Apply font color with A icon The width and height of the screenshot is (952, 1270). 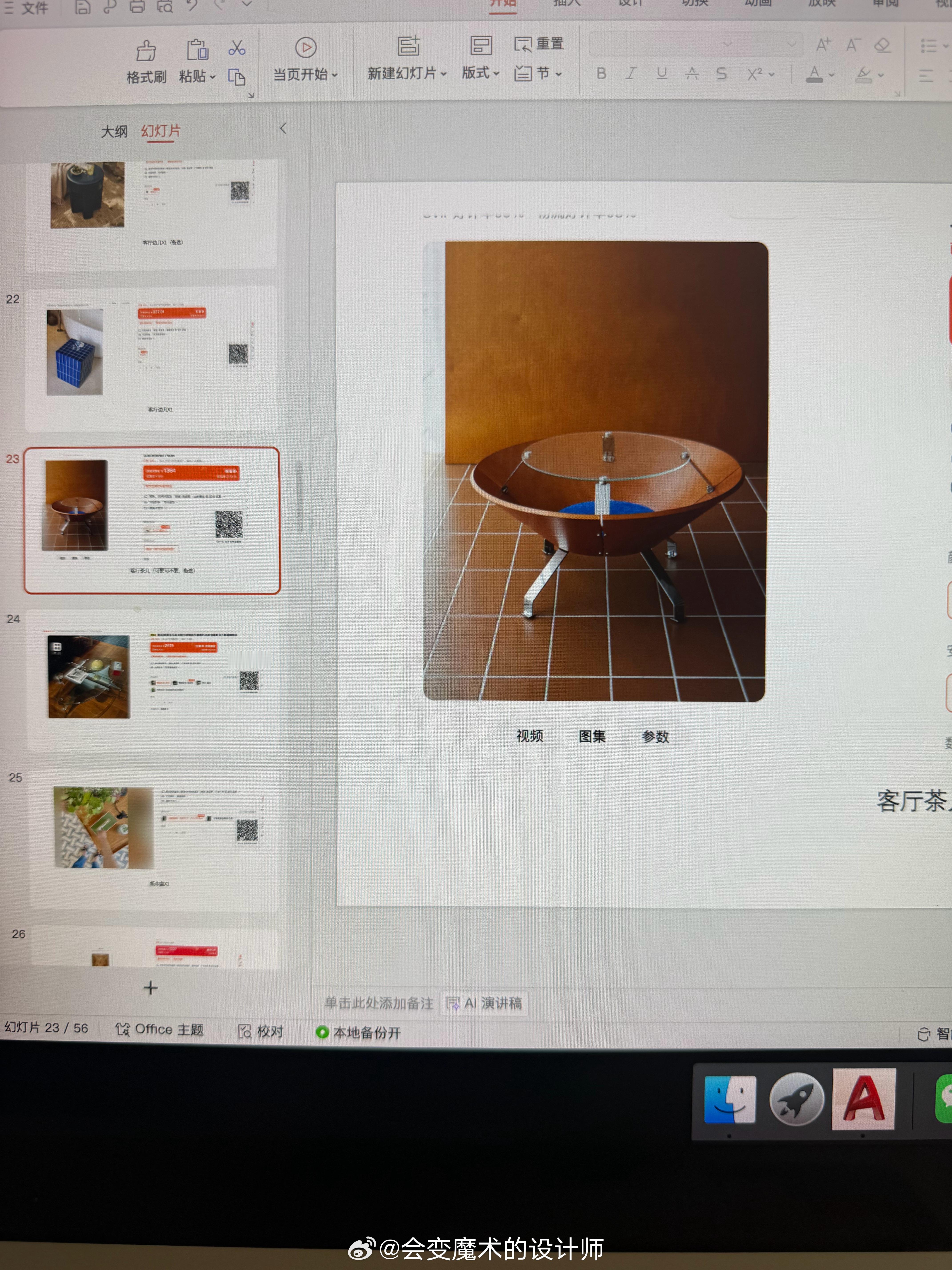point(814,74)
